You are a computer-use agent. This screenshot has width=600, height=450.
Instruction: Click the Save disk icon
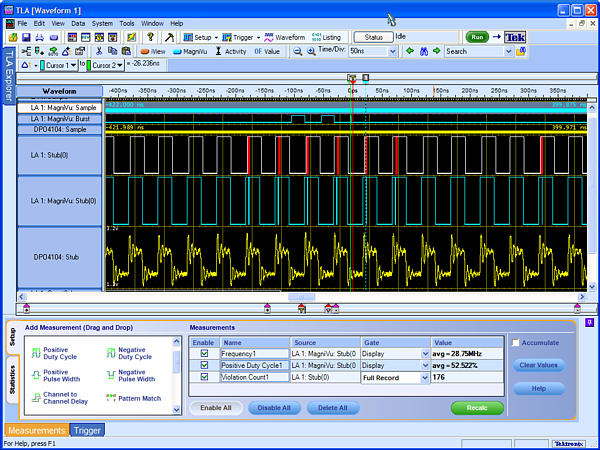[26, 37]
